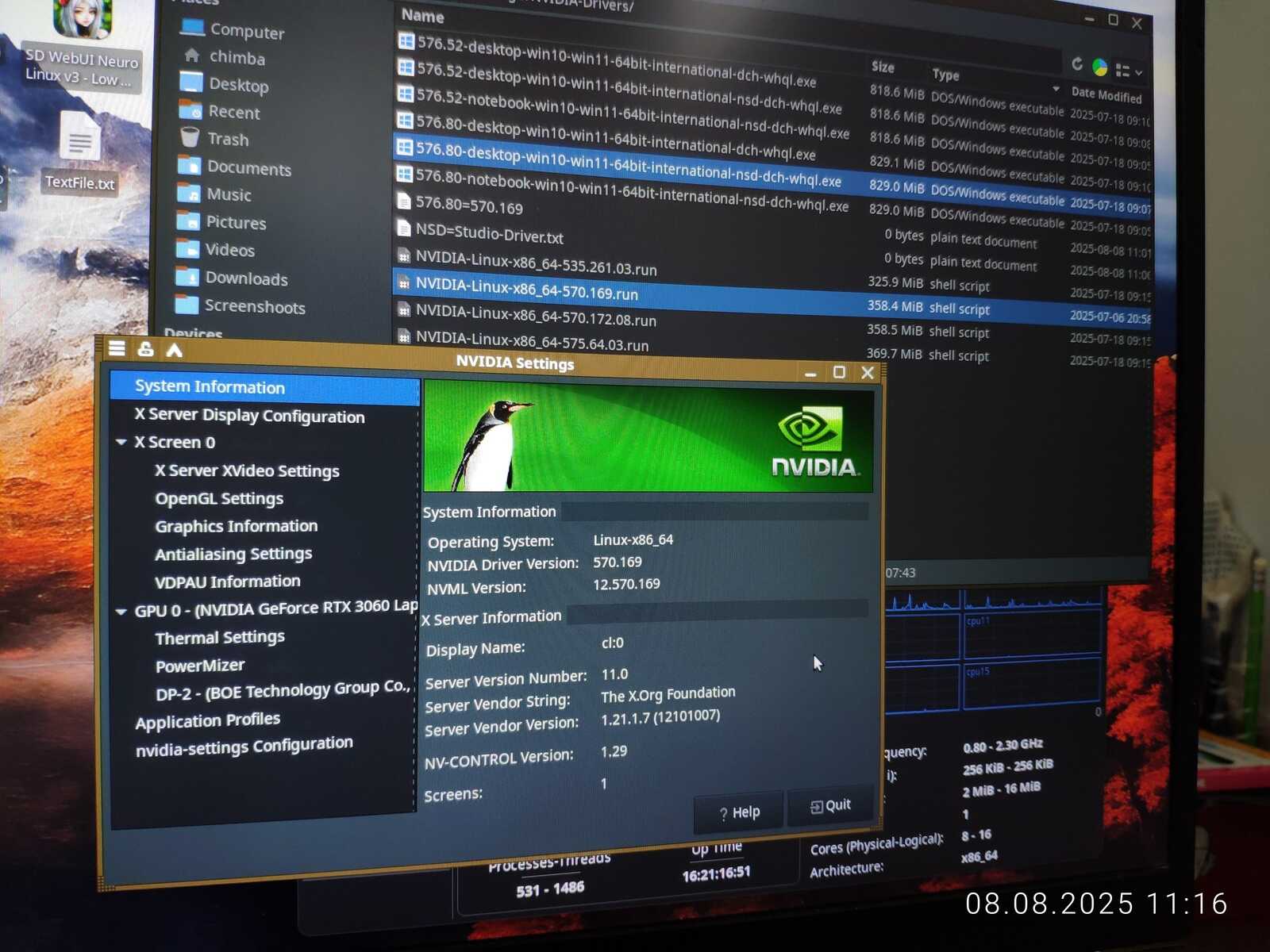Open the Pictures folder in sidebar
The image size is (1270, 952).
[221, 222]
